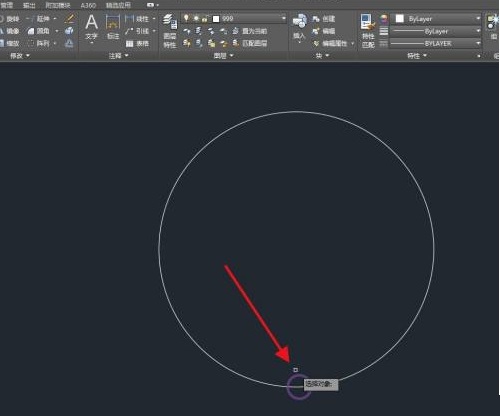Image resolution: width=500 pixels, height=416 pixels.
Task: Expand the 修改 panel
Action: coord(20,56)
